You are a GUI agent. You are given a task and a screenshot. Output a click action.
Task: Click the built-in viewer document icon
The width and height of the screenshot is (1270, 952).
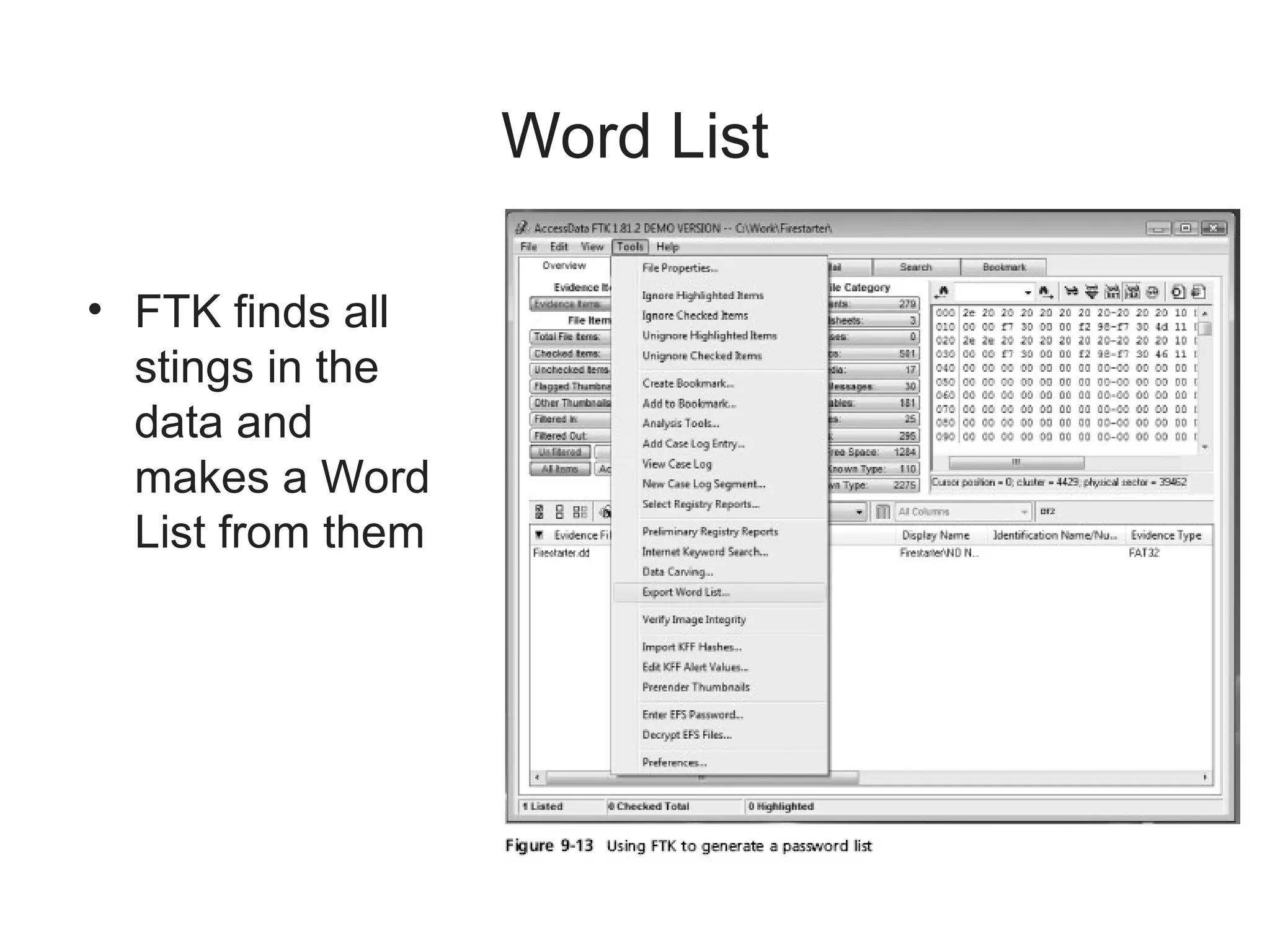pyautogui.click(x=1178, y=291)
